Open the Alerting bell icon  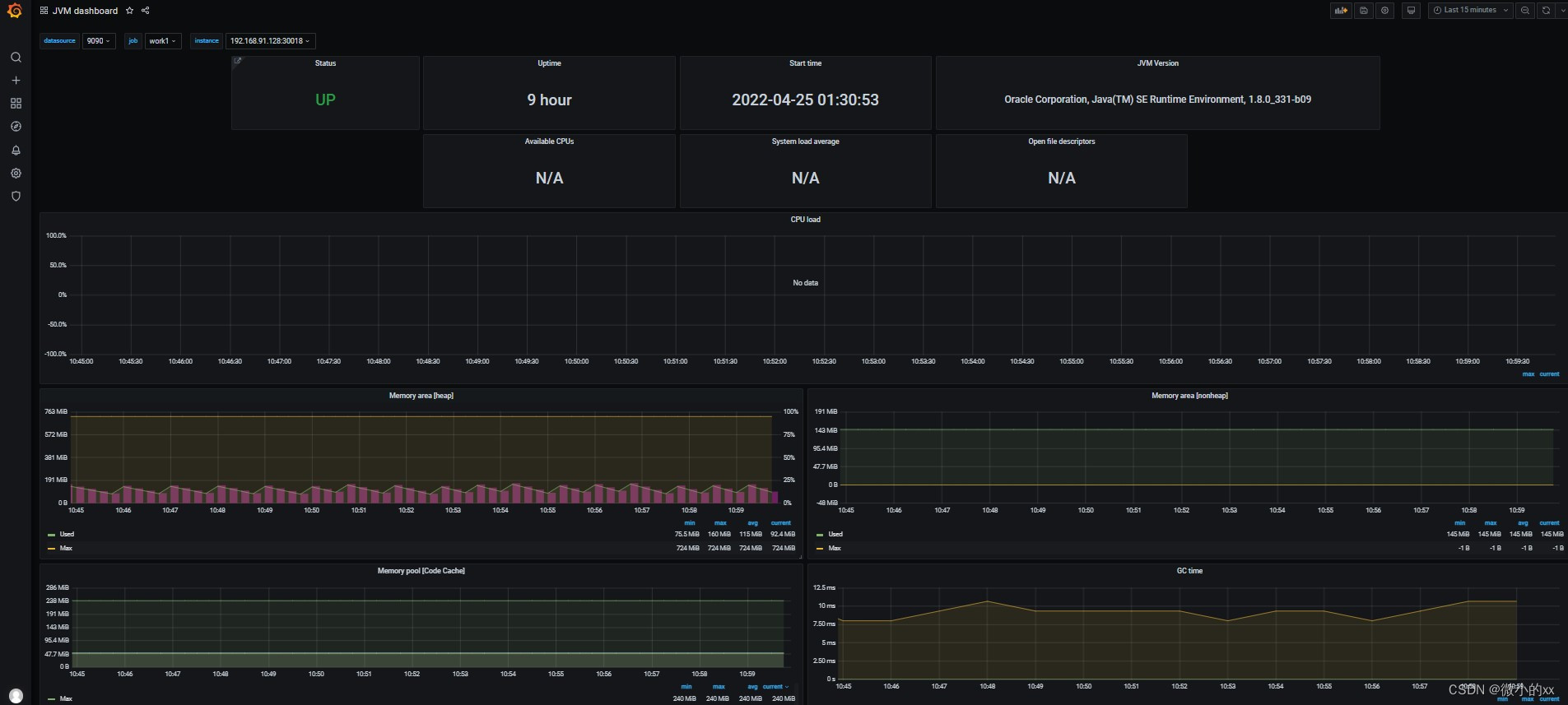[x=16, y=151]
